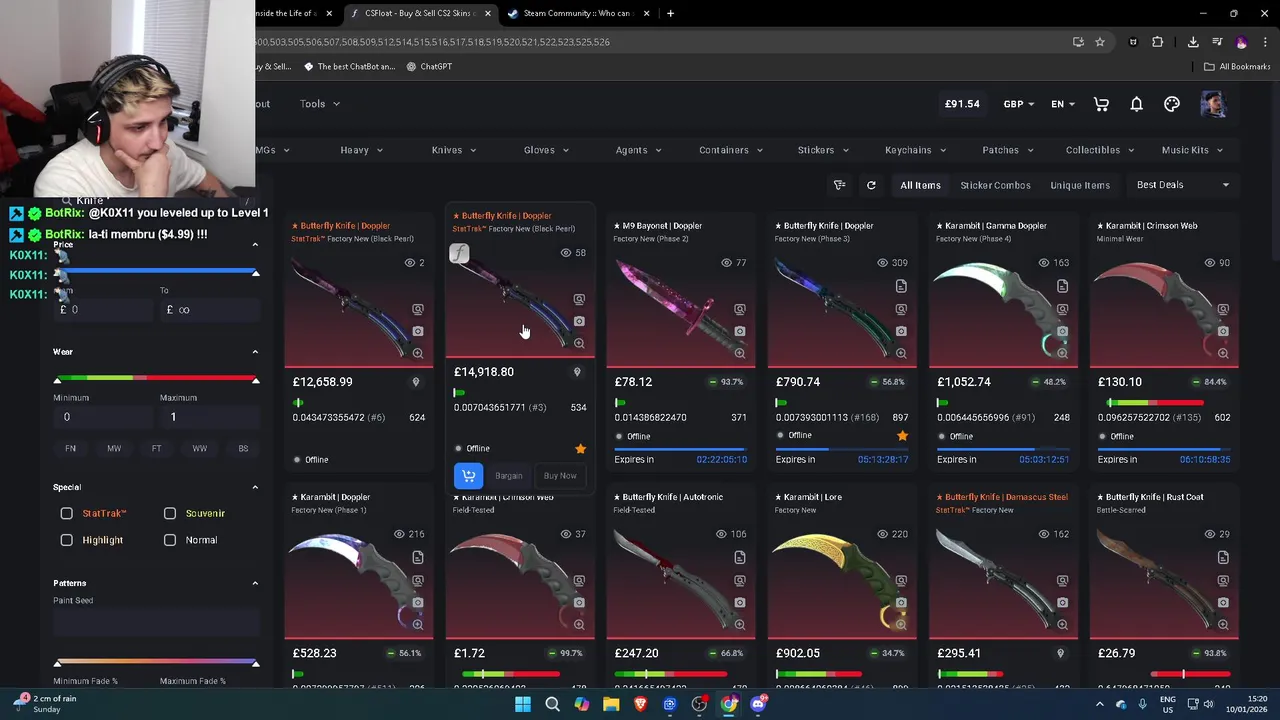
Task: Click Buy Now on £14,918.80 knife
Action: point(560,476)
